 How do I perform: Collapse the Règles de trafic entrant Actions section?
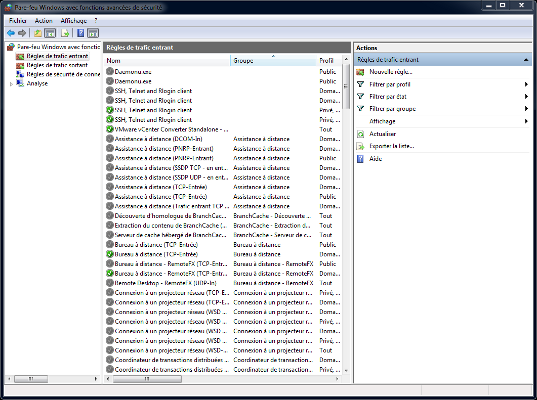pyautogui.click(x=526, y=60)
